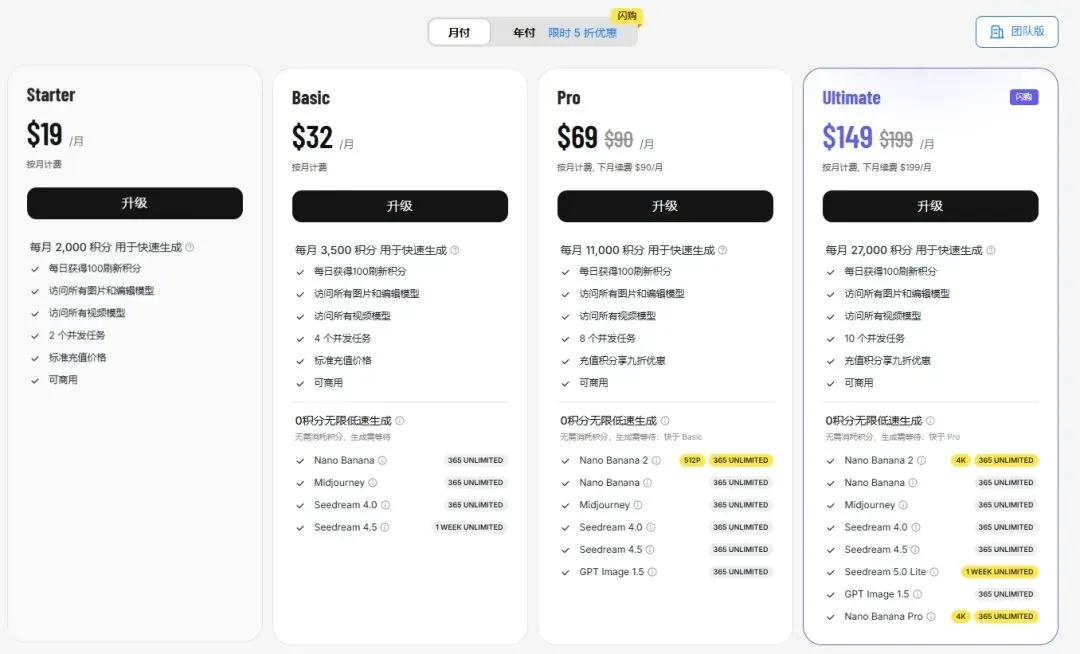Image resolution: width=1080 pixels, height=654 pixels.
Task: Open Seedream 4.5 info icon in Ultimate
Action: pos(915,549)
